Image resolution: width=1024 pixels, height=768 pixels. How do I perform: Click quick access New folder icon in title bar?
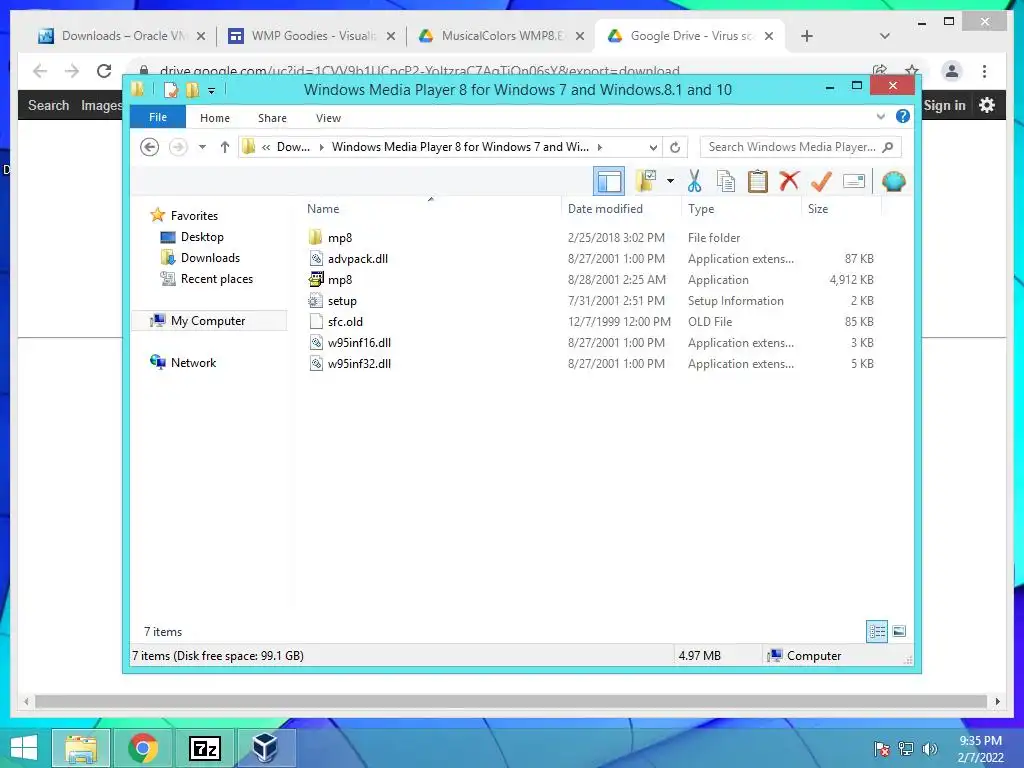pos(192,89)
